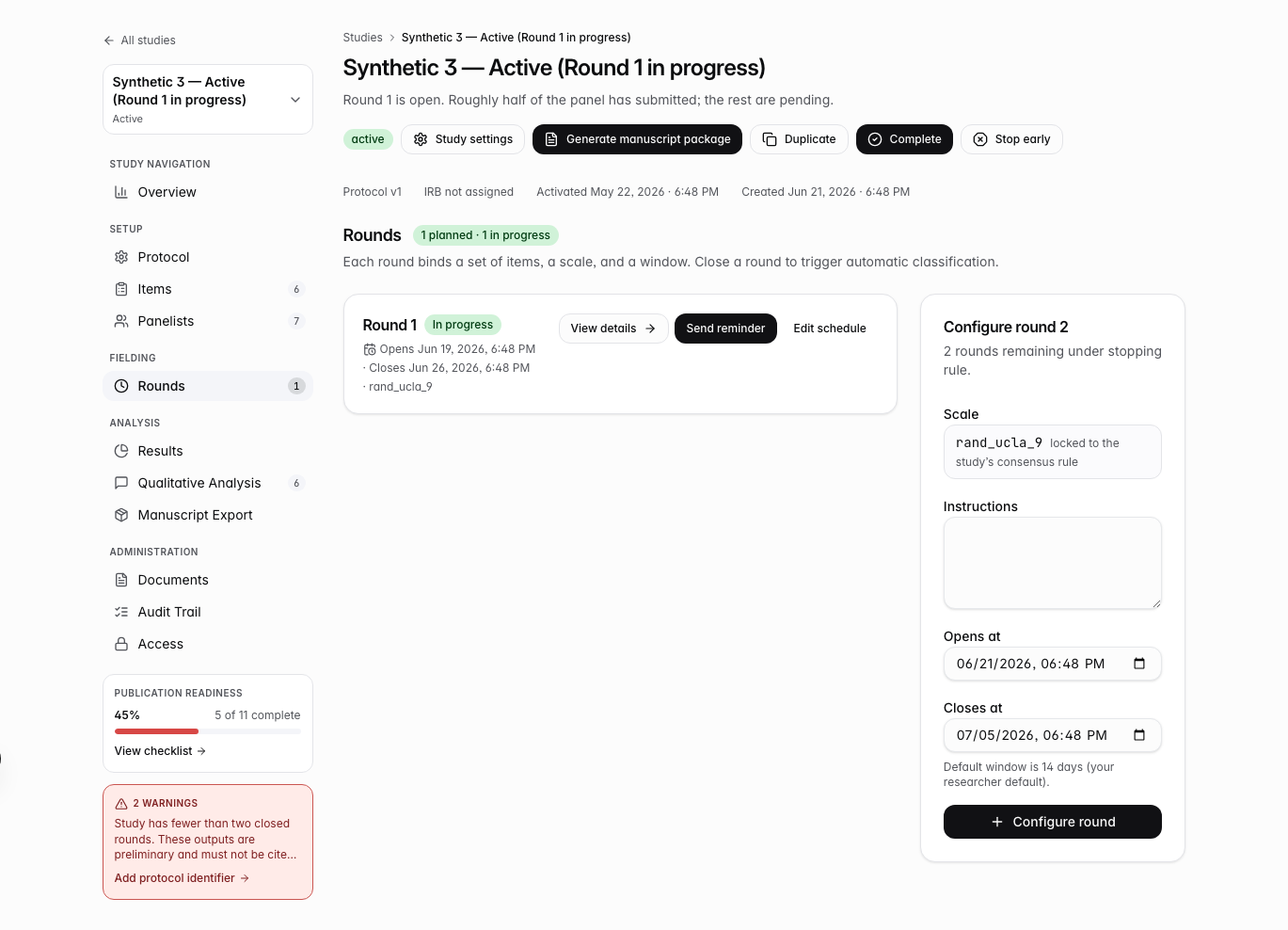Screen dimensions: 1288x930
Task: Open the Results pie chart icon
Action: tap(121, 451)
